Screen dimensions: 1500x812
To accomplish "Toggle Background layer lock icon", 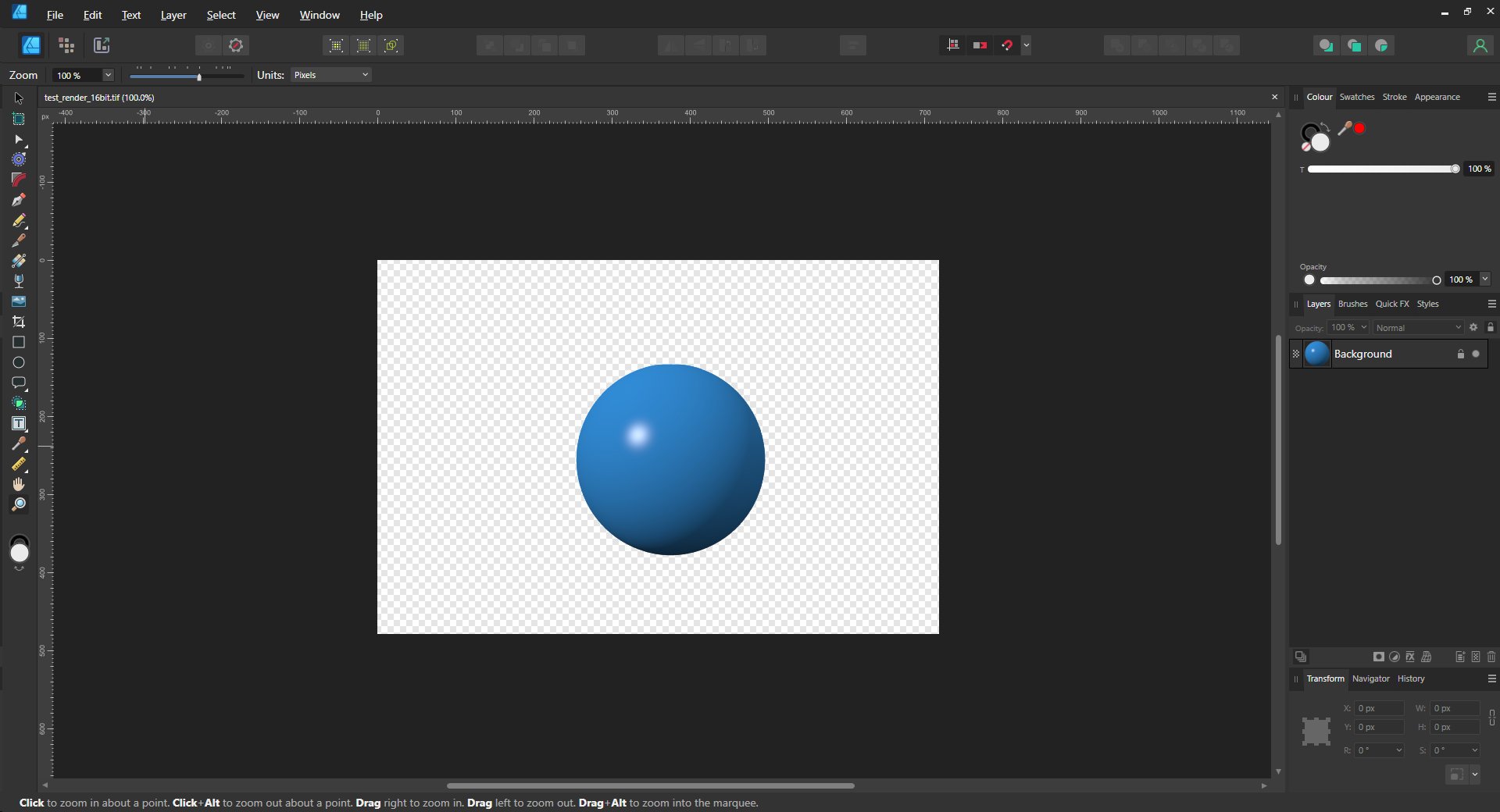I will click(x=1460, y=354).
